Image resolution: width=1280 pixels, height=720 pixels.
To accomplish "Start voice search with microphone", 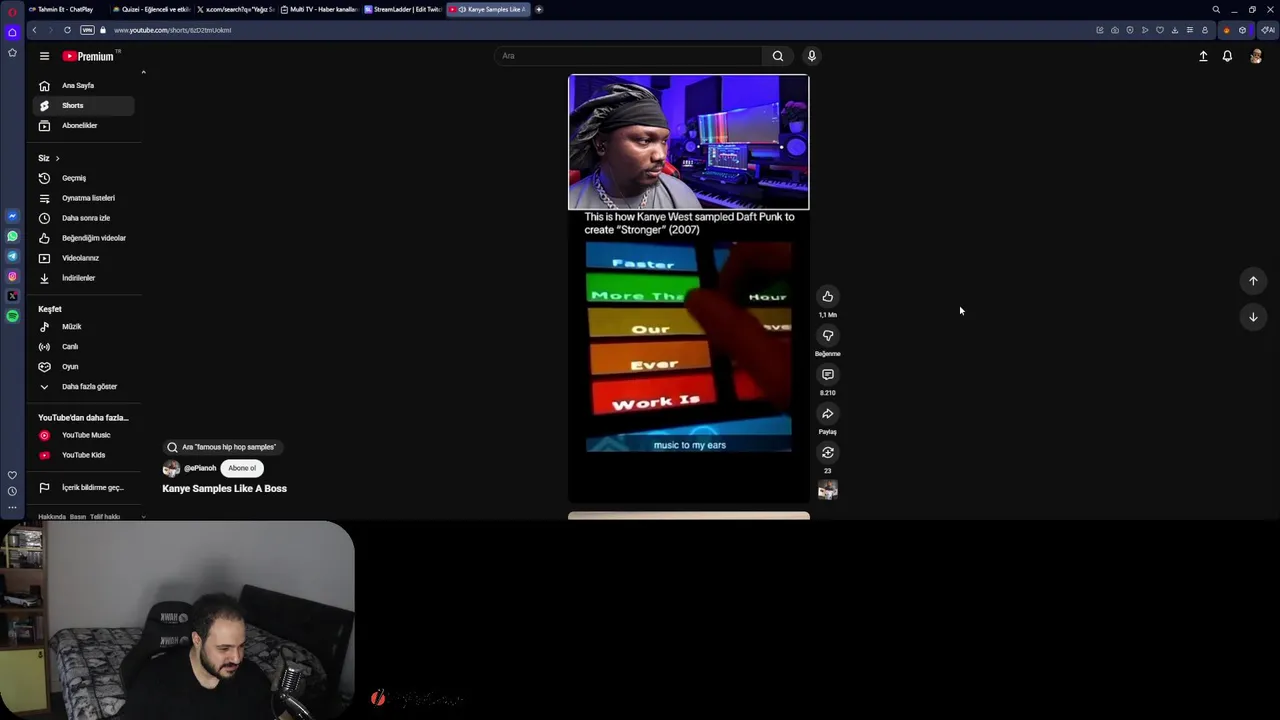I will (x=812, y=56).
